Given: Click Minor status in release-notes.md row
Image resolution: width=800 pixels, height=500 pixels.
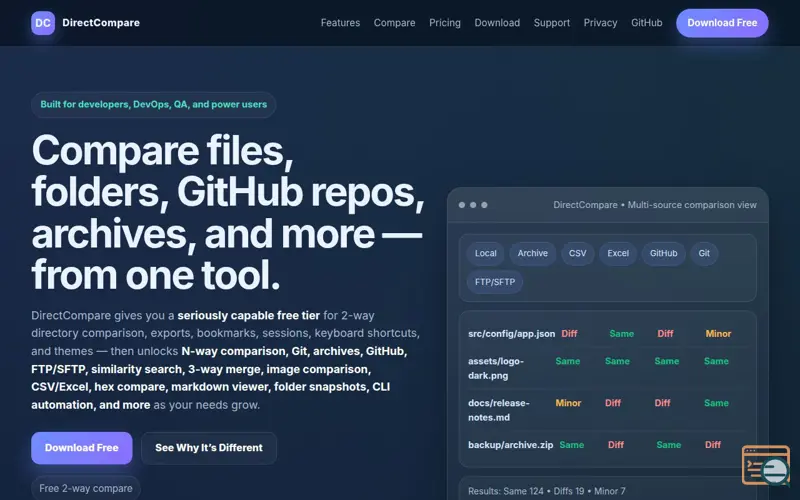Looking at the screenshot, I should pos(568,403).
